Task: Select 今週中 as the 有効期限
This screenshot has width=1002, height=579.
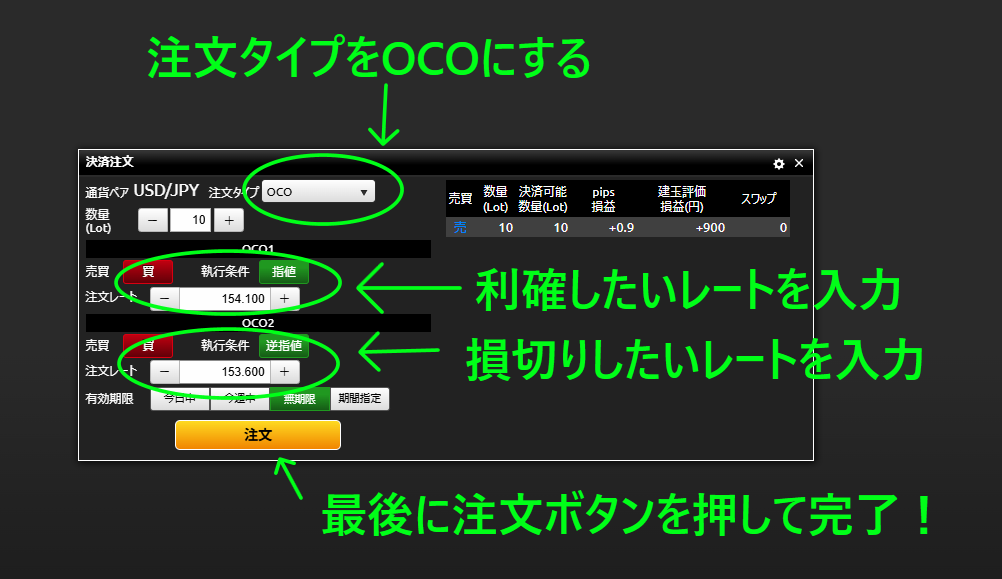Action: 239,398
